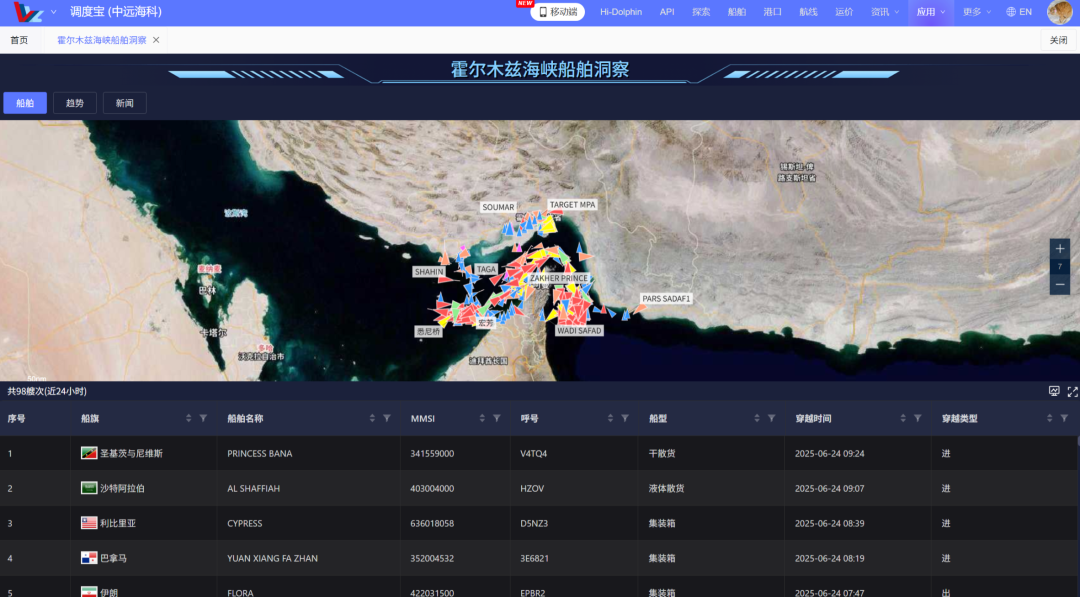Open the filter icon for MMSI column
1080x597 pixels.
[x=497, y=418]
